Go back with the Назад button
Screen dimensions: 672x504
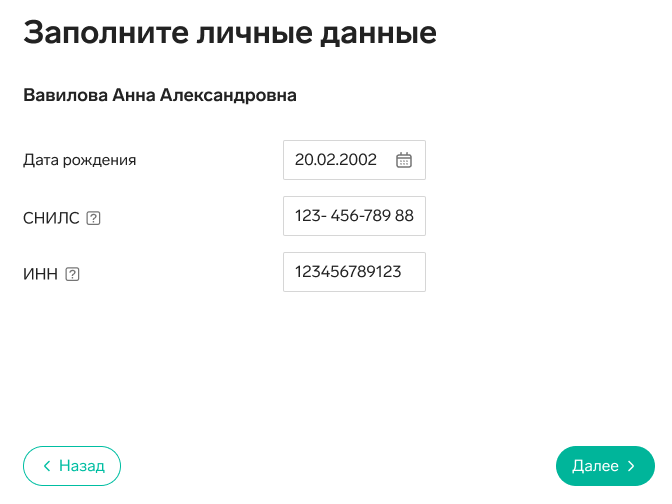(72, 466)
